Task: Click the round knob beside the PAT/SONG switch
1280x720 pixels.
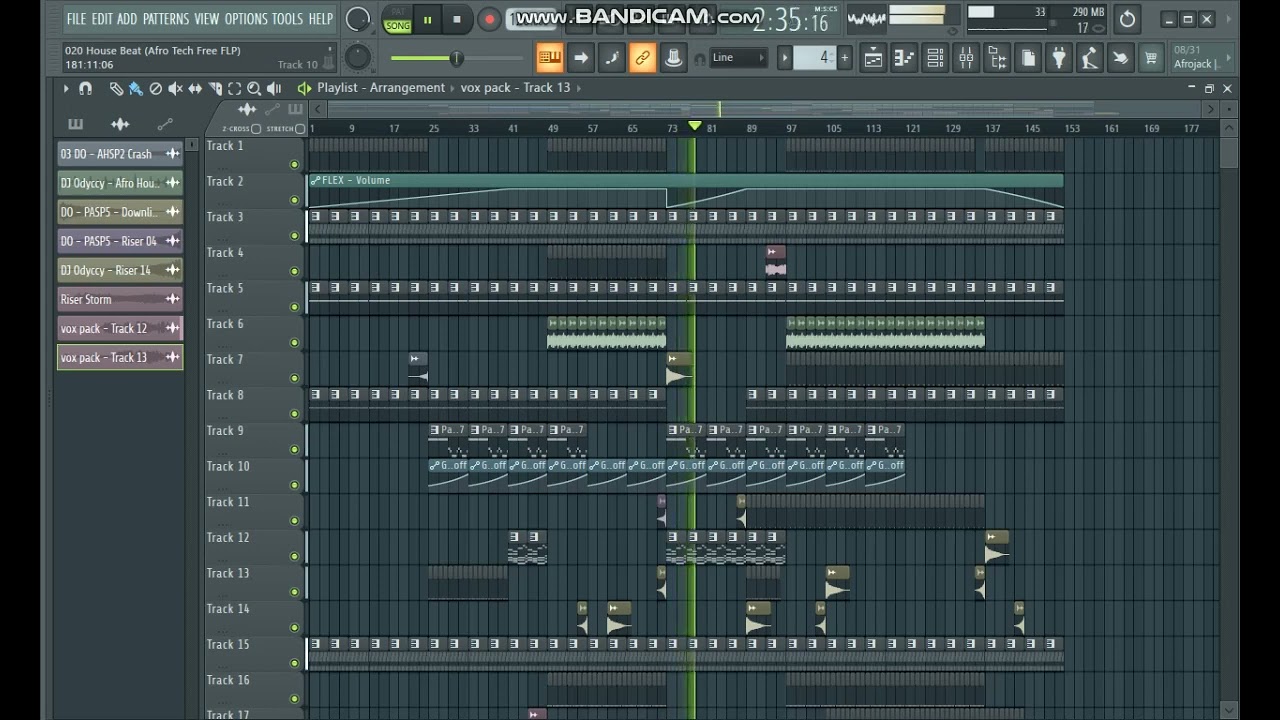Action: pyautogui.click(x=357, y=19)
